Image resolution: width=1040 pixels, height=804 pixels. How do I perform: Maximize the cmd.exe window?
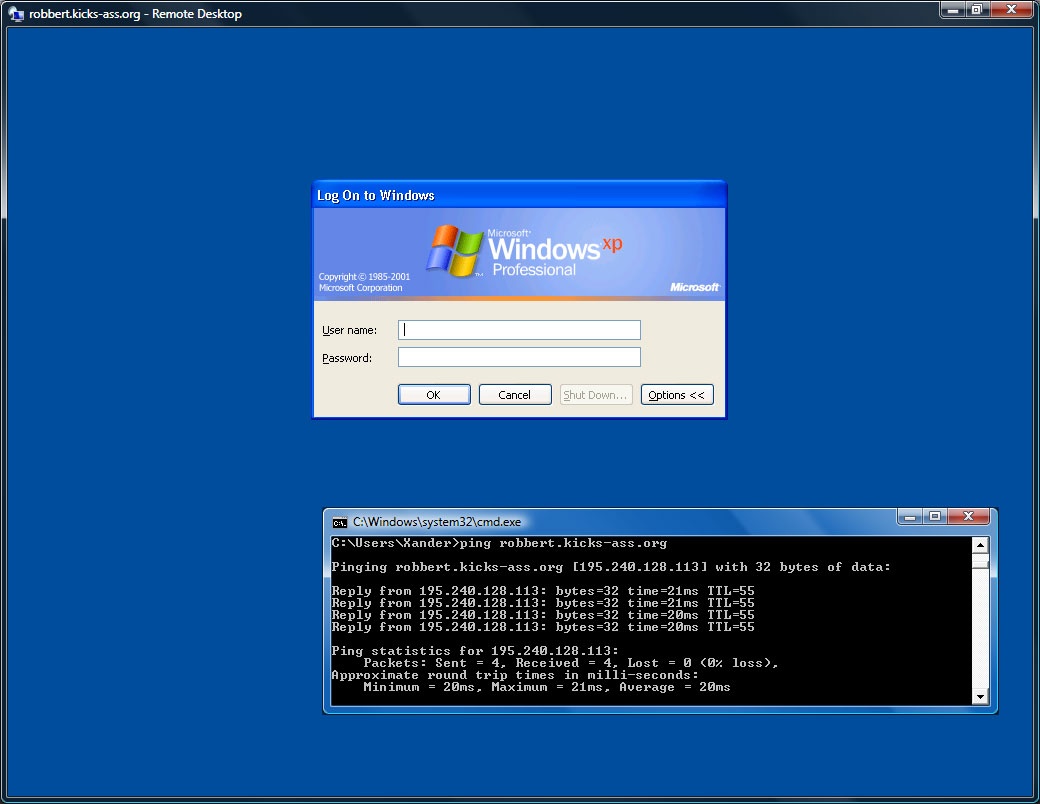[x=935, y=517]
